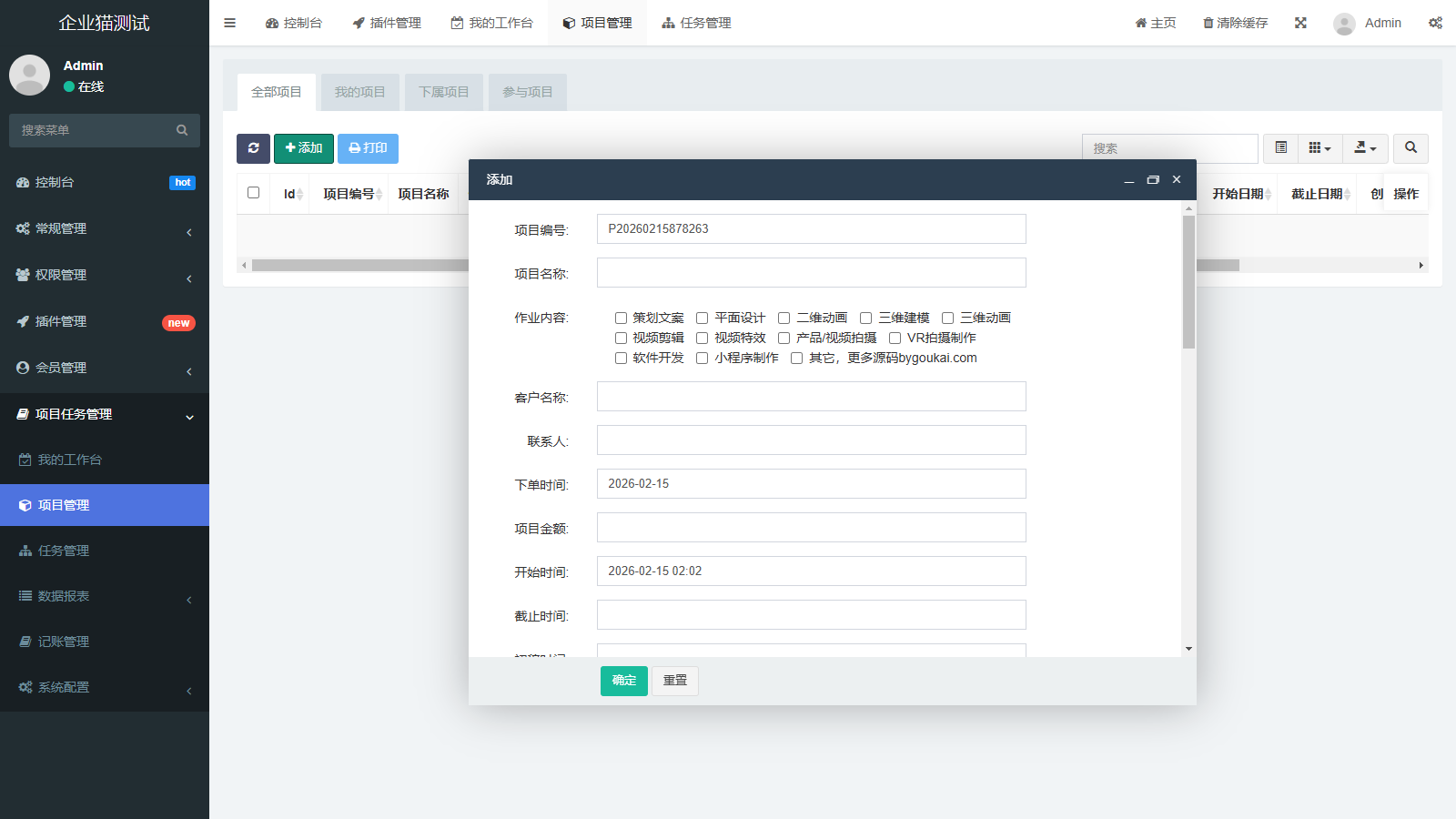This screenshot has height=819, width=1456.
Task: Open the export data dropdown
Action: pyautogui.click(x=1365, y=148)
